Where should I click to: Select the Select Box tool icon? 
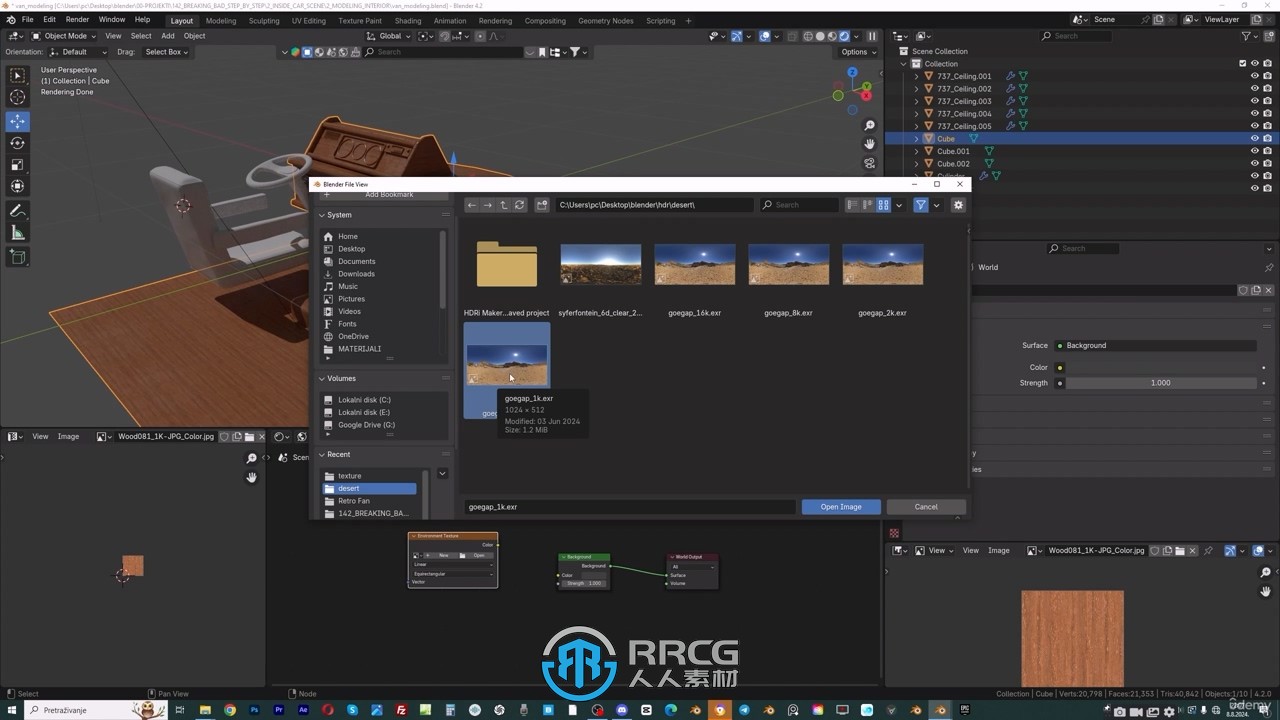(x=18, y=75)
